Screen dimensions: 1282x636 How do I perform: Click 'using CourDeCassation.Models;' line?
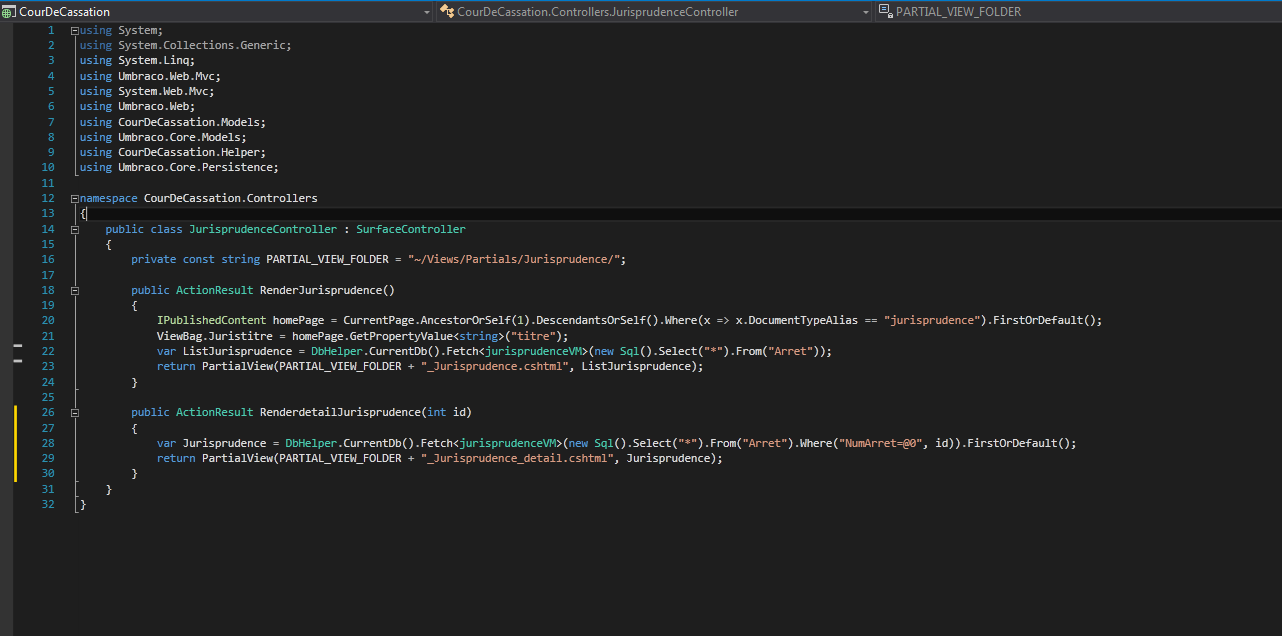point(173,122)
